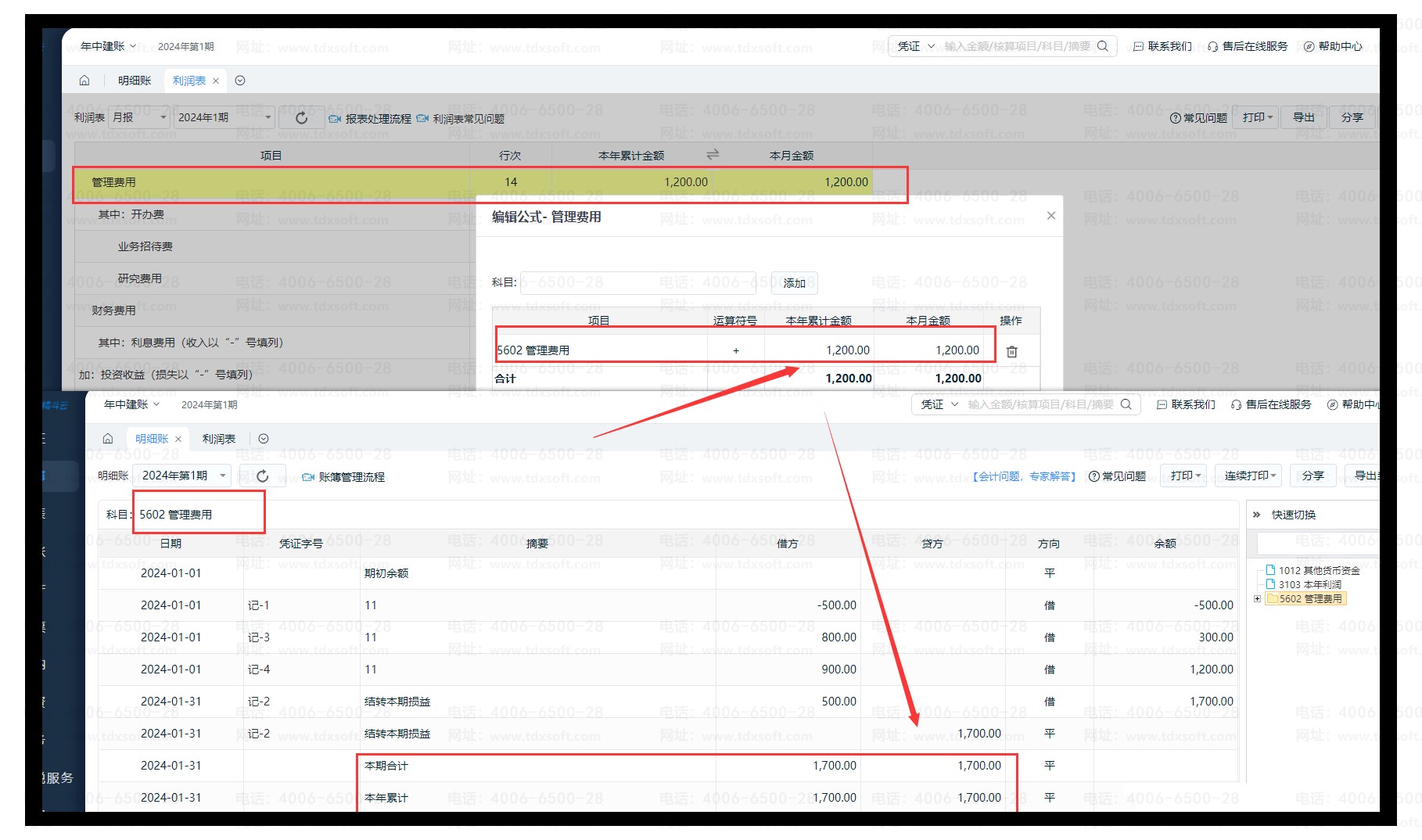Open the 账簿管理流程 video guide

pyautogui.click(x=343, y=477)
